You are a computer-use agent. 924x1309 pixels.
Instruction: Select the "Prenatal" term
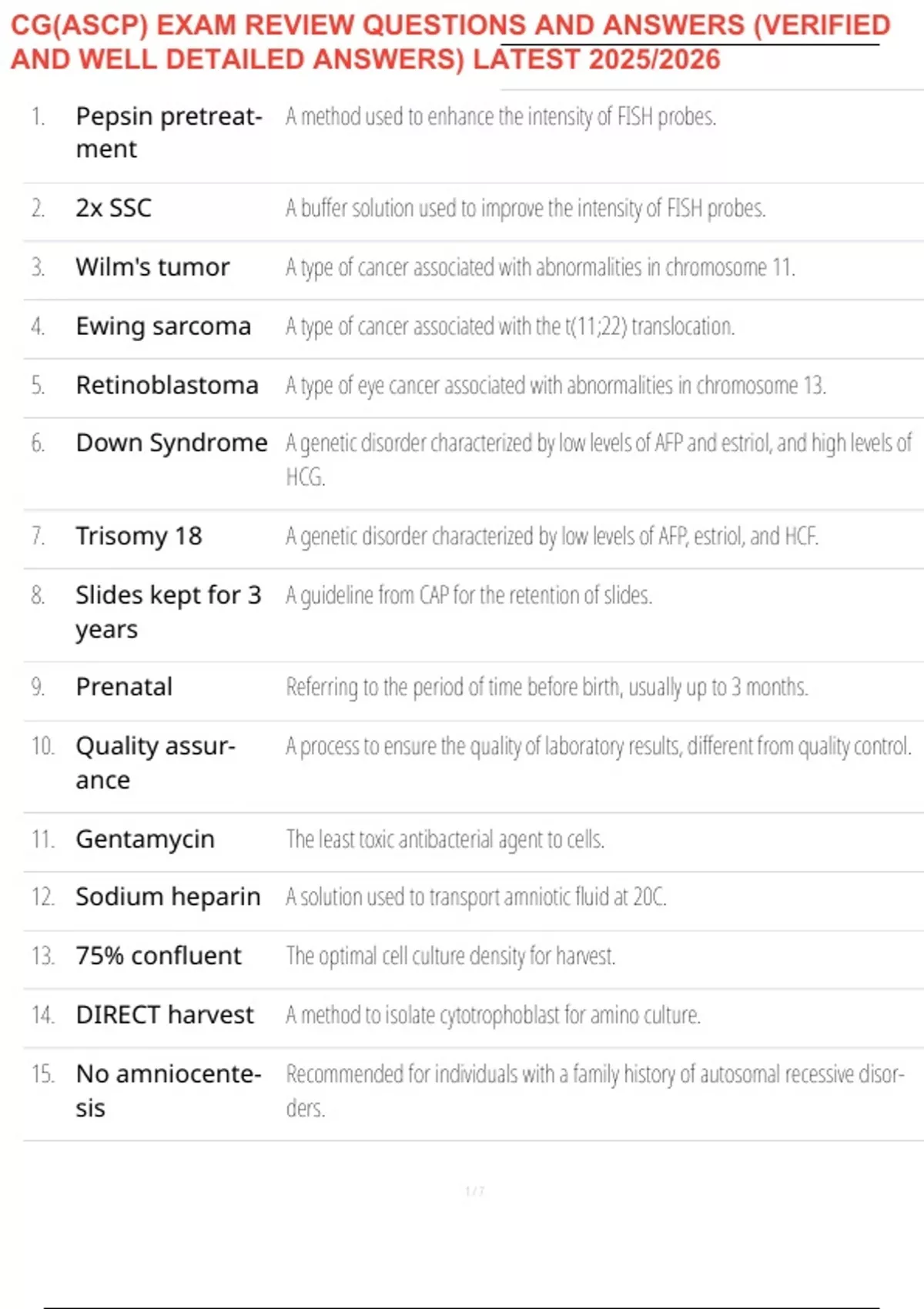tap(124, 687)
